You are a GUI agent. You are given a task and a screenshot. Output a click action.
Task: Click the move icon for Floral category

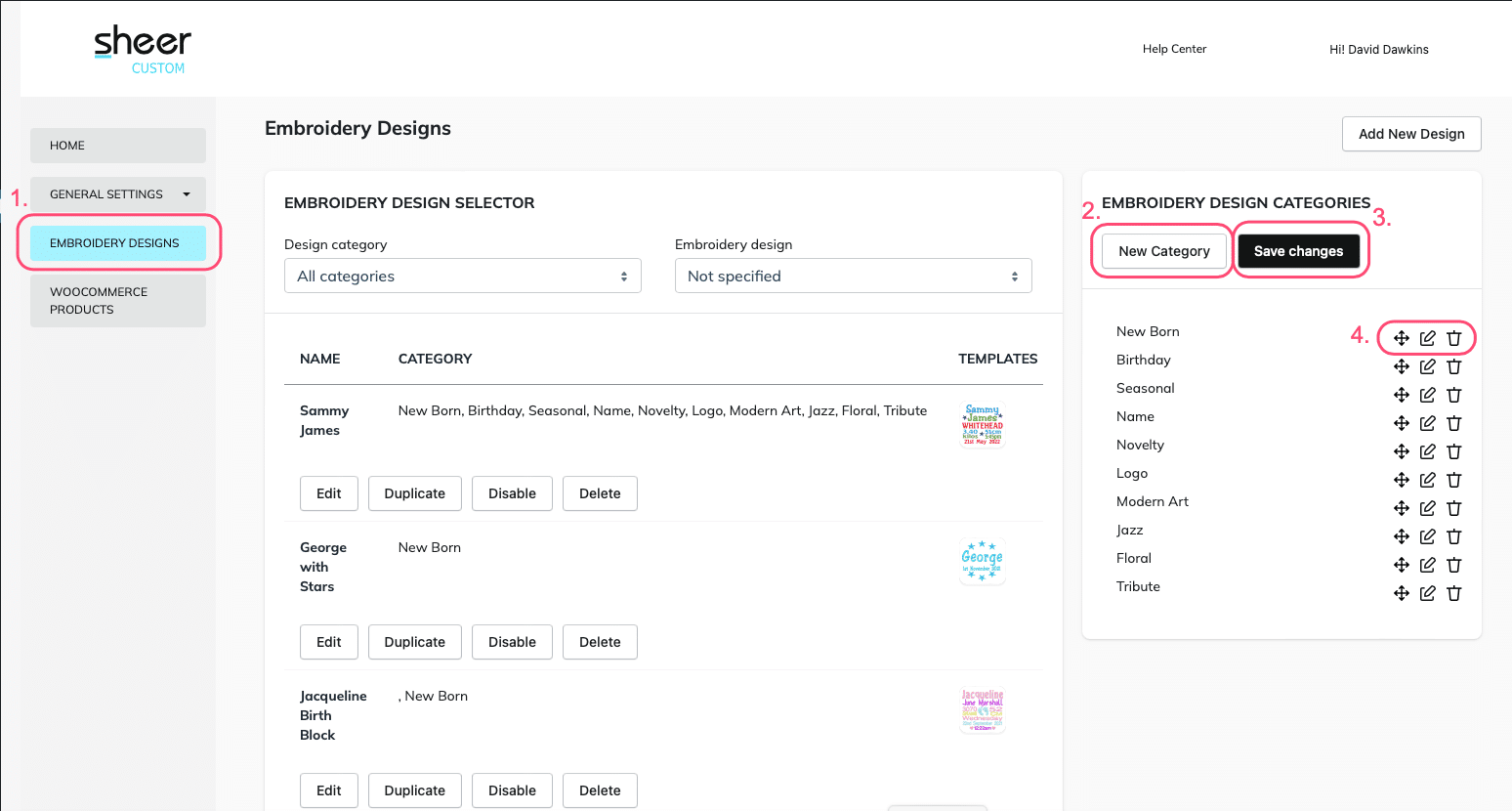point(1401,565)
